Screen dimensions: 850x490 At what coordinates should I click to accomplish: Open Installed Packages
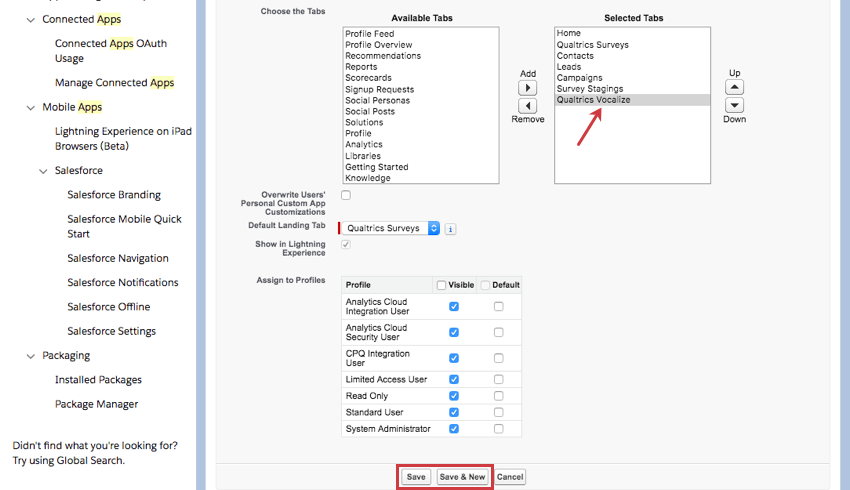coord(98,380)
